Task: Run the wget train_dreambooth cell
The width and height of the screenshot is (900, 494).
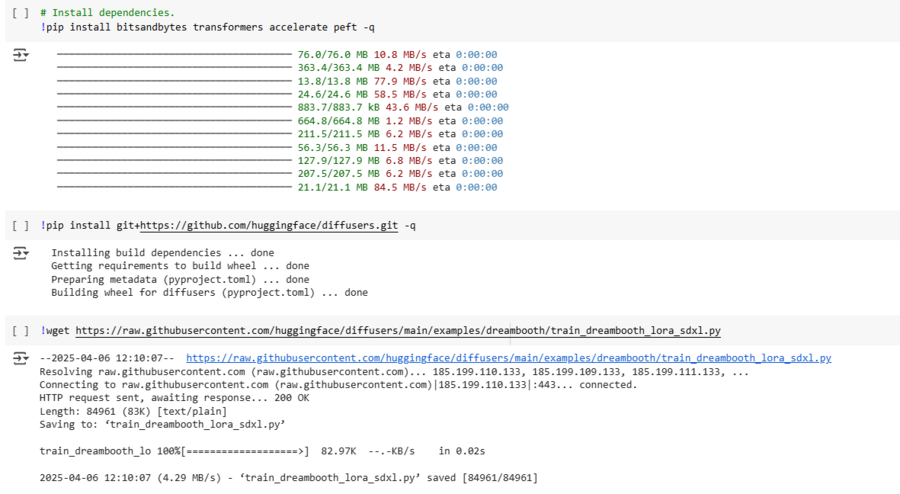Action: pyautogui.click(x=20, y=331)
